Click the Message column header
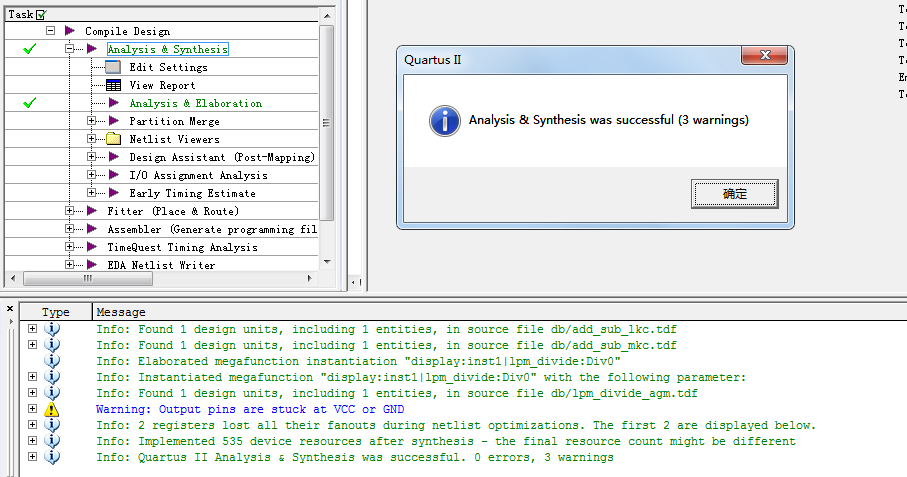Viewport: 907px width, 477px height. (x=500, y=312)
